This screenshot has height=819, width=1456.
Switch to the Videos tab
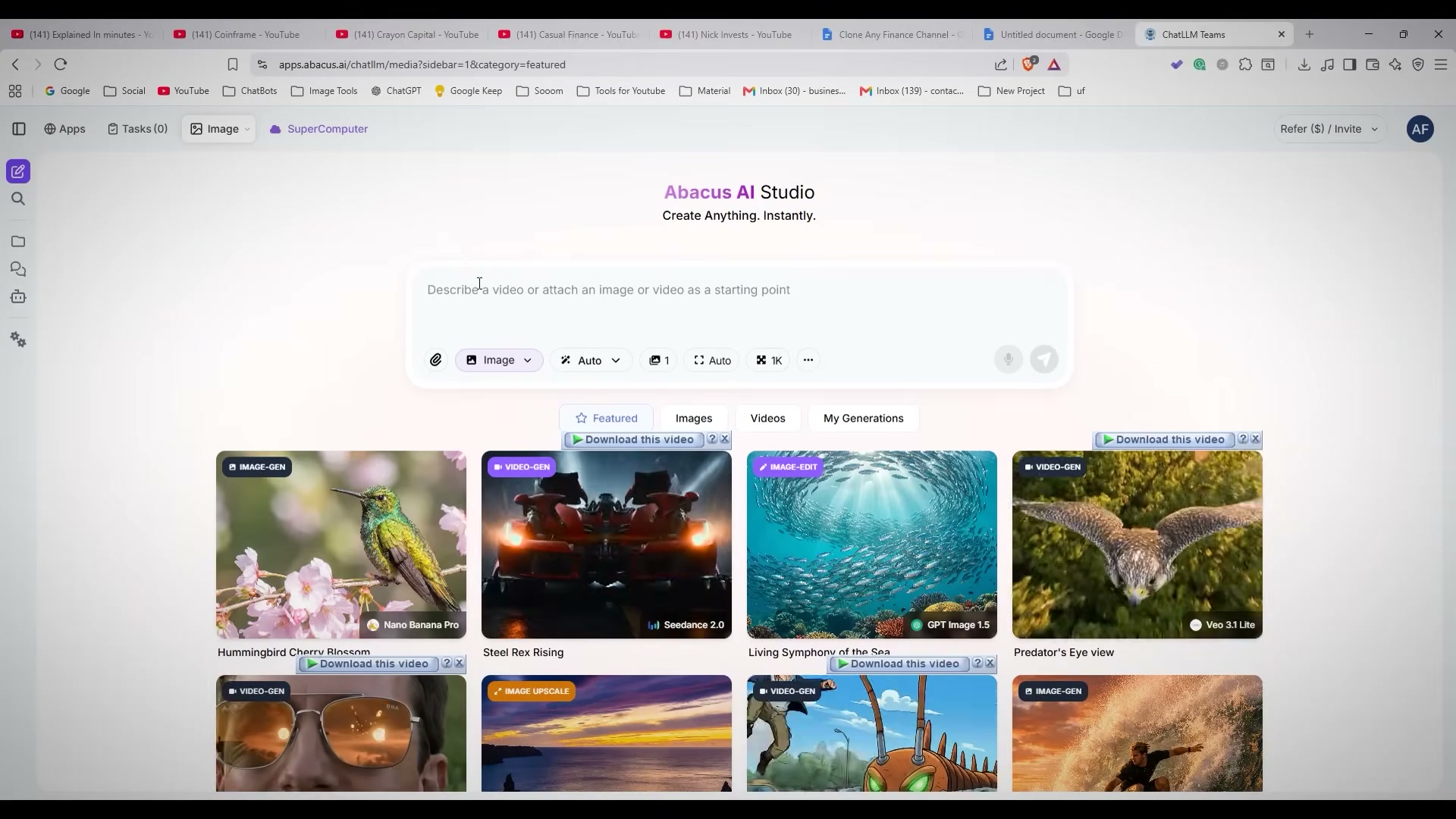pos(767,418)
